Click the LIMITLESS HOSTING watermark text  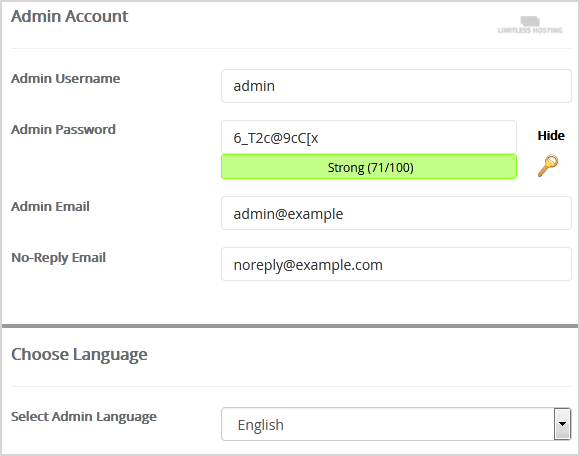pyautogui.click(x=530, y=30)
